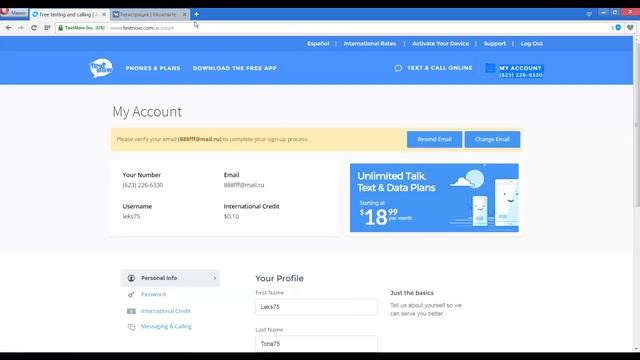Click the email value under Email heading
Image resolution: width=640 pixels, height=360 pixels.
click(244, 185)
